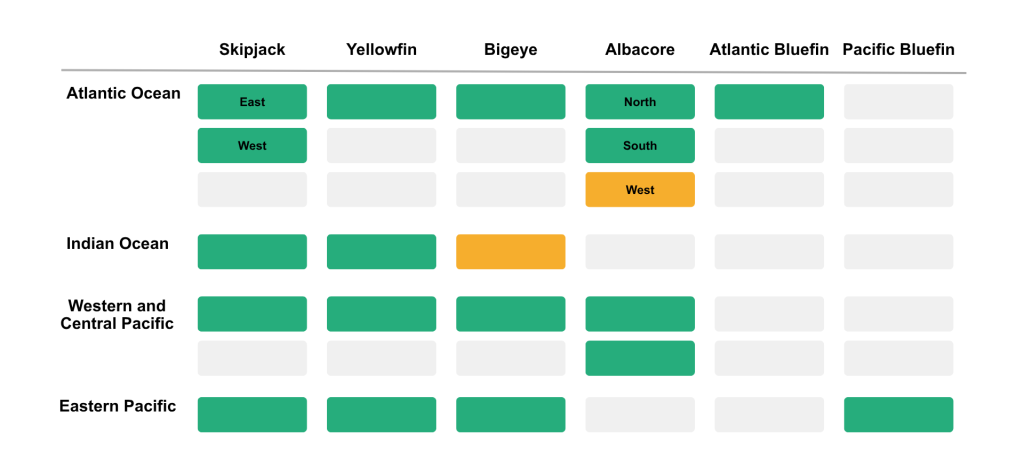
Task: Click the North Albacore cell
Action: [x=640, y=102]
